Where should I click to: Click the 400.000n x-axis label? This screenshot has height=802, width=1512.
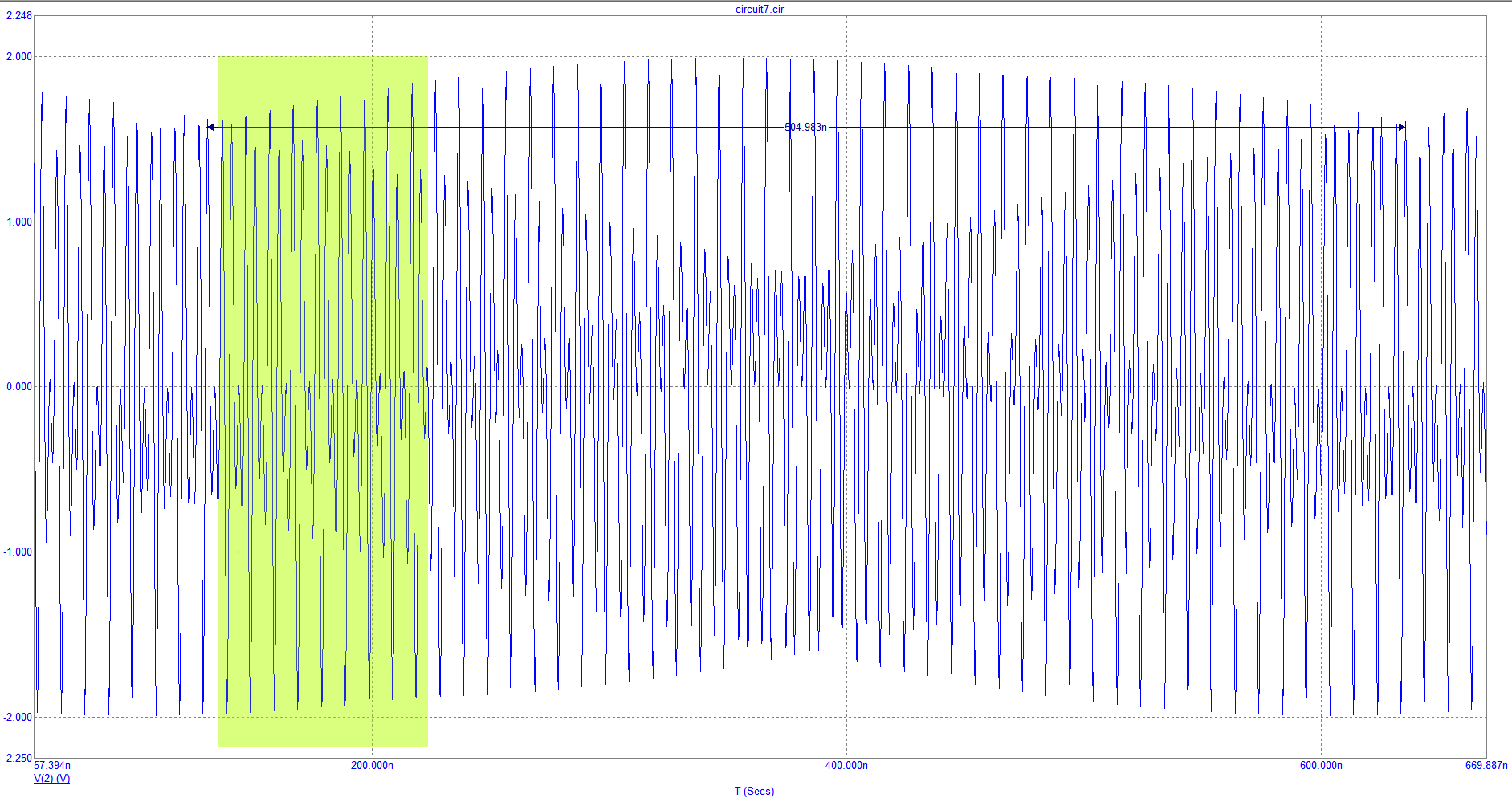click(x=846, y=765)
